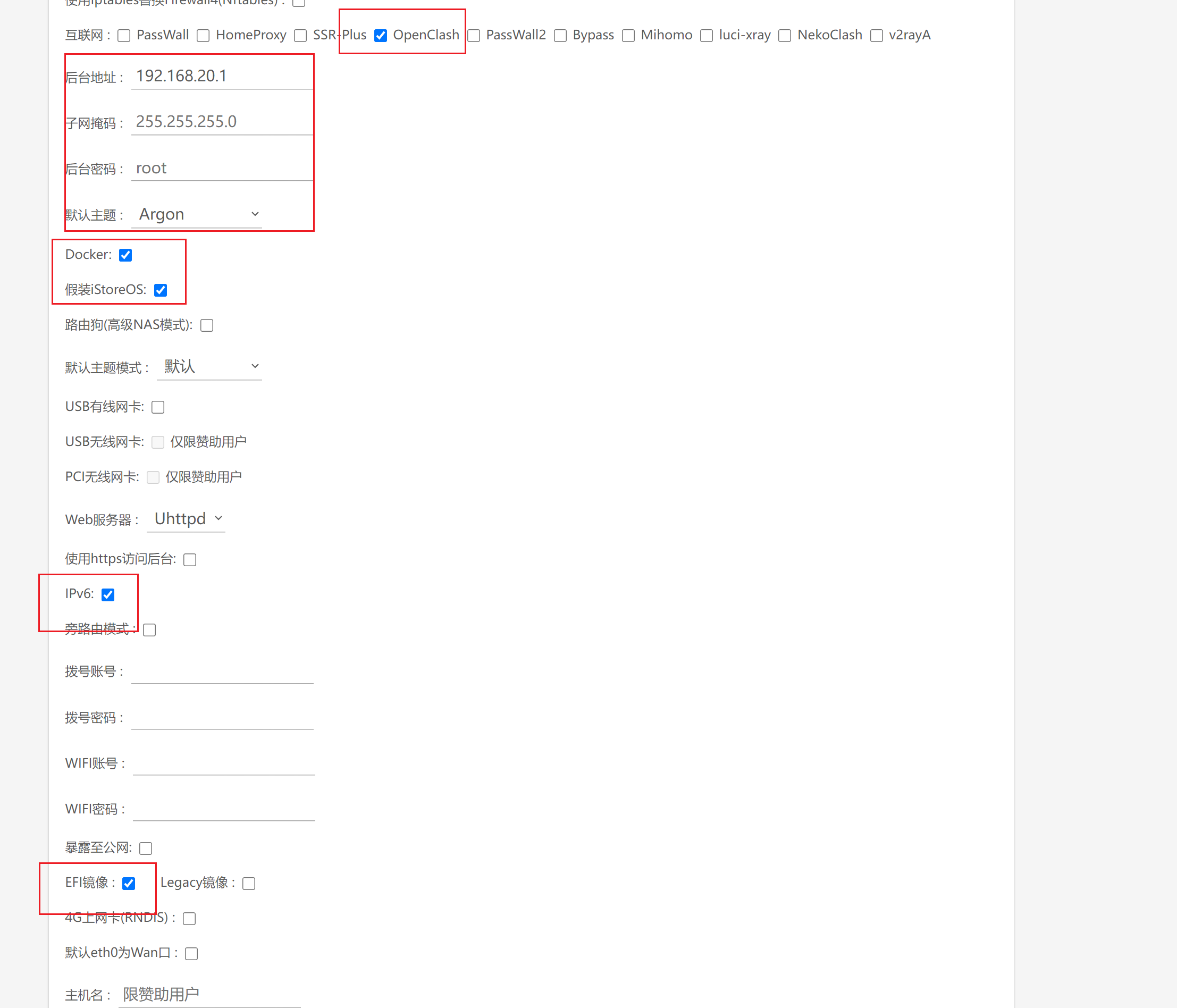Enable the Mihomo checkbox
Viewport: 1177px width, 1008px height.
pos(628,36)
